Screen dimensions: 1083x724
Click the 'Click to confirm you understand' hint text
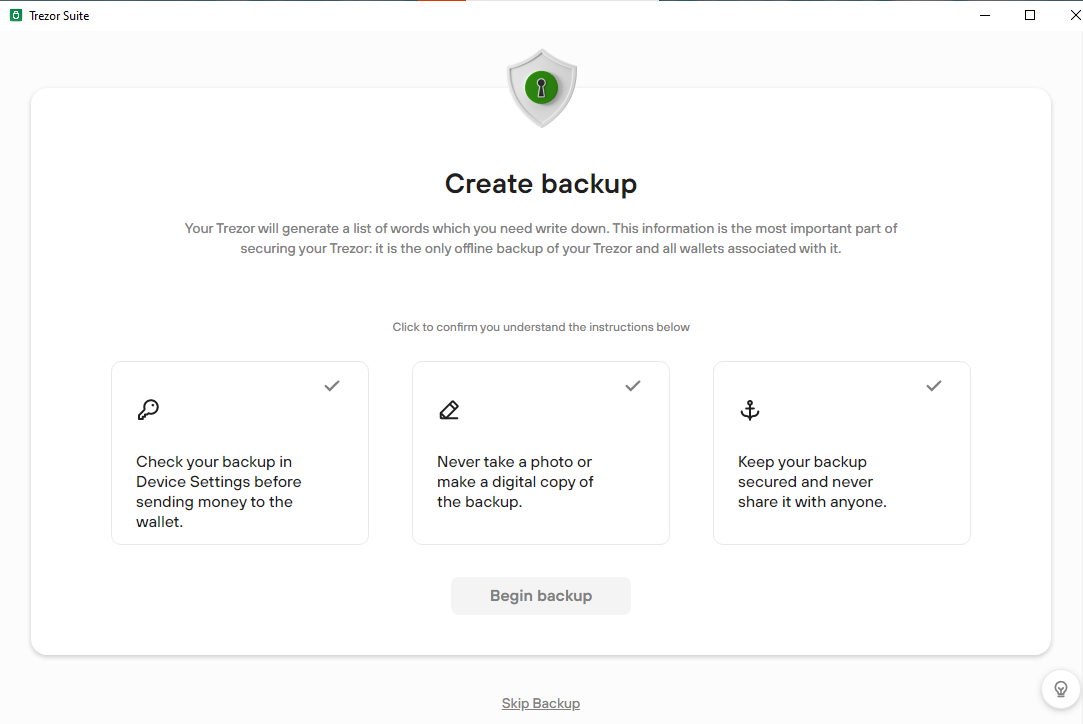[x=541, y=327]
